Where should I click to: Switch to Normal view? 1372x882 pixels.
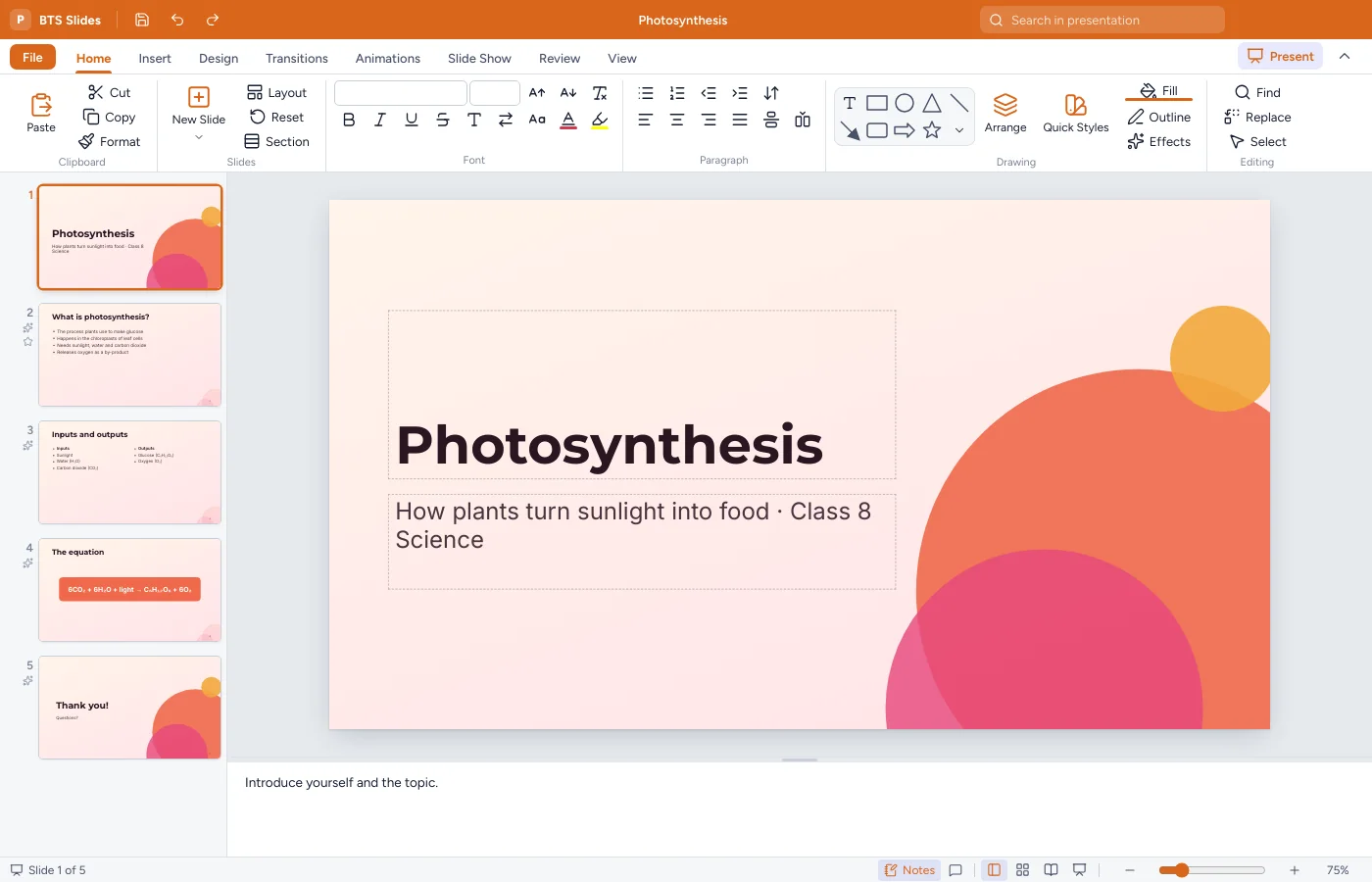coord(994,870)
